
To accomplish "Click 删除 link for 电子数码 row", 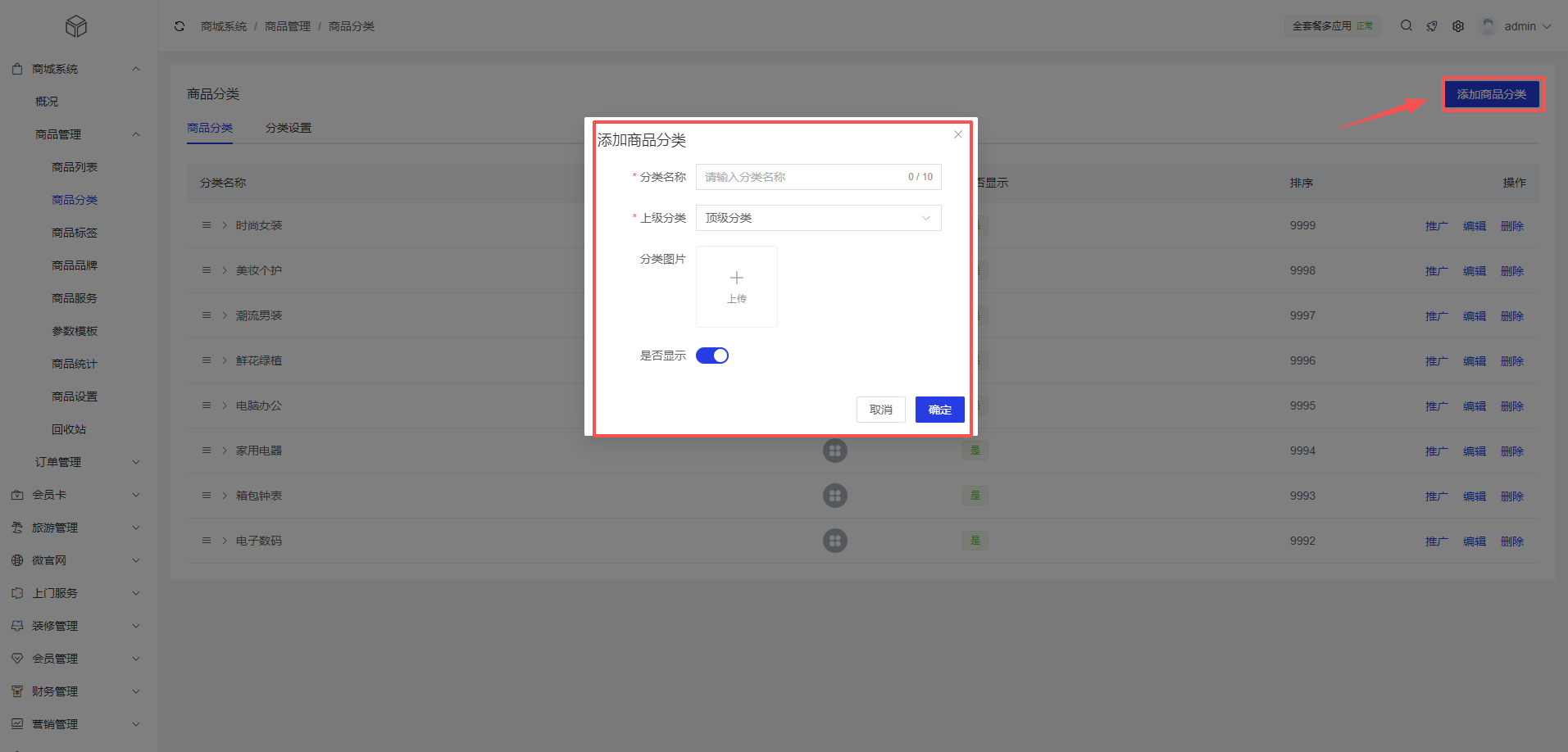I will pyautogui.click(x=1511, y=541).
